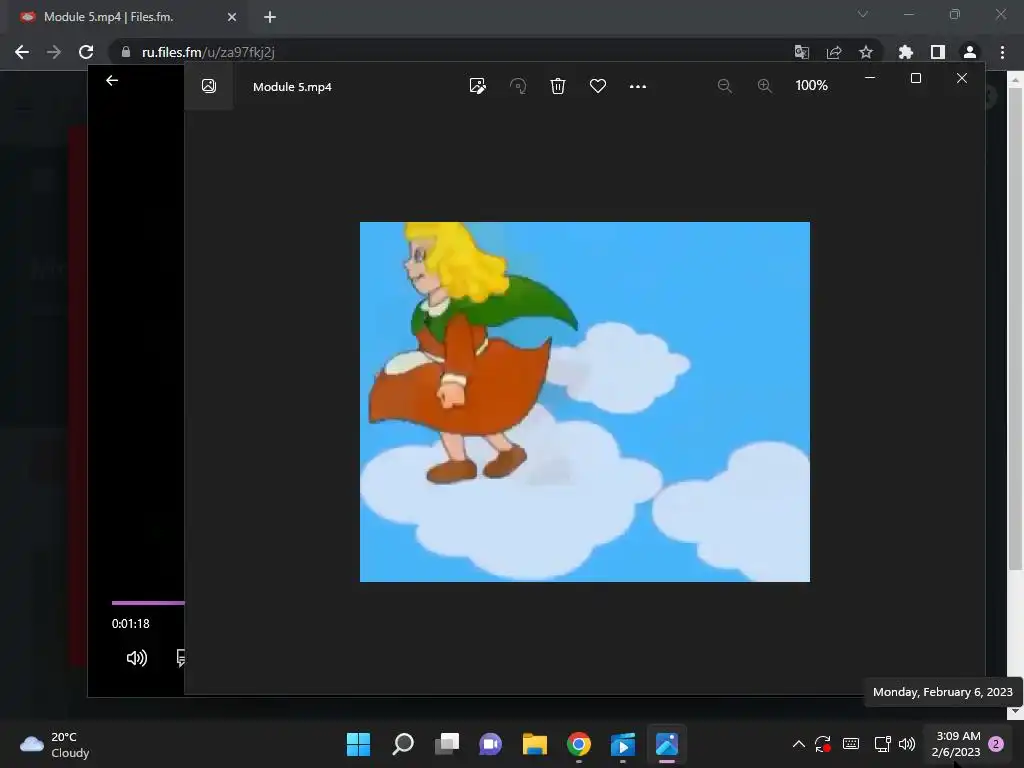
Task: Click the media player purple seek bar
Action: (x=148, y=603)
